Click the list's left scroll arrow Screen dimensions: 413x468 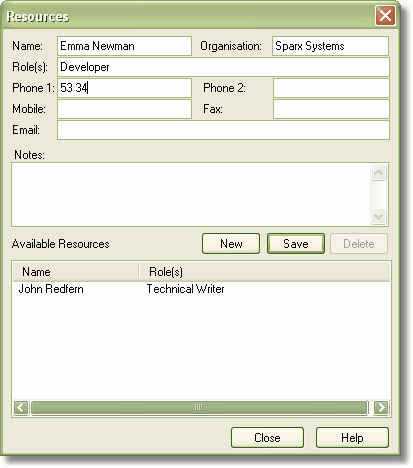(21, 407)
